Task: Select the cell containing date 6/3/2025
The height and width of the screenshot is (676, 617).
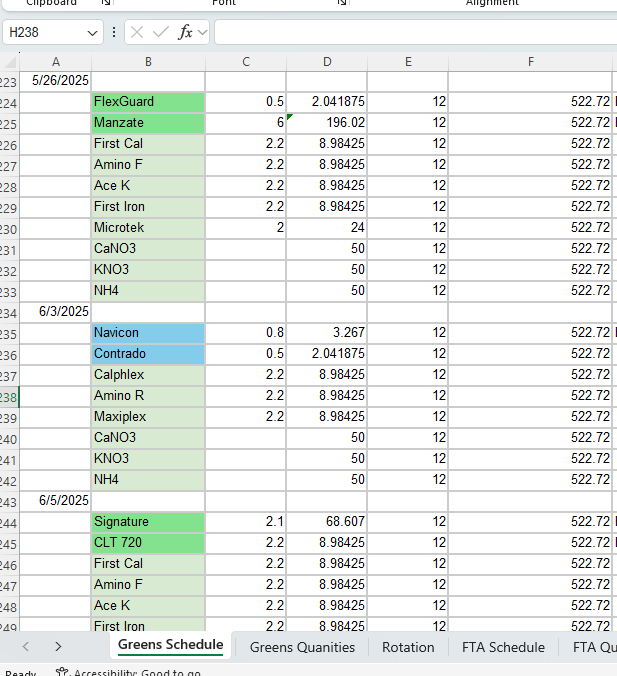Action: (55, 311)
